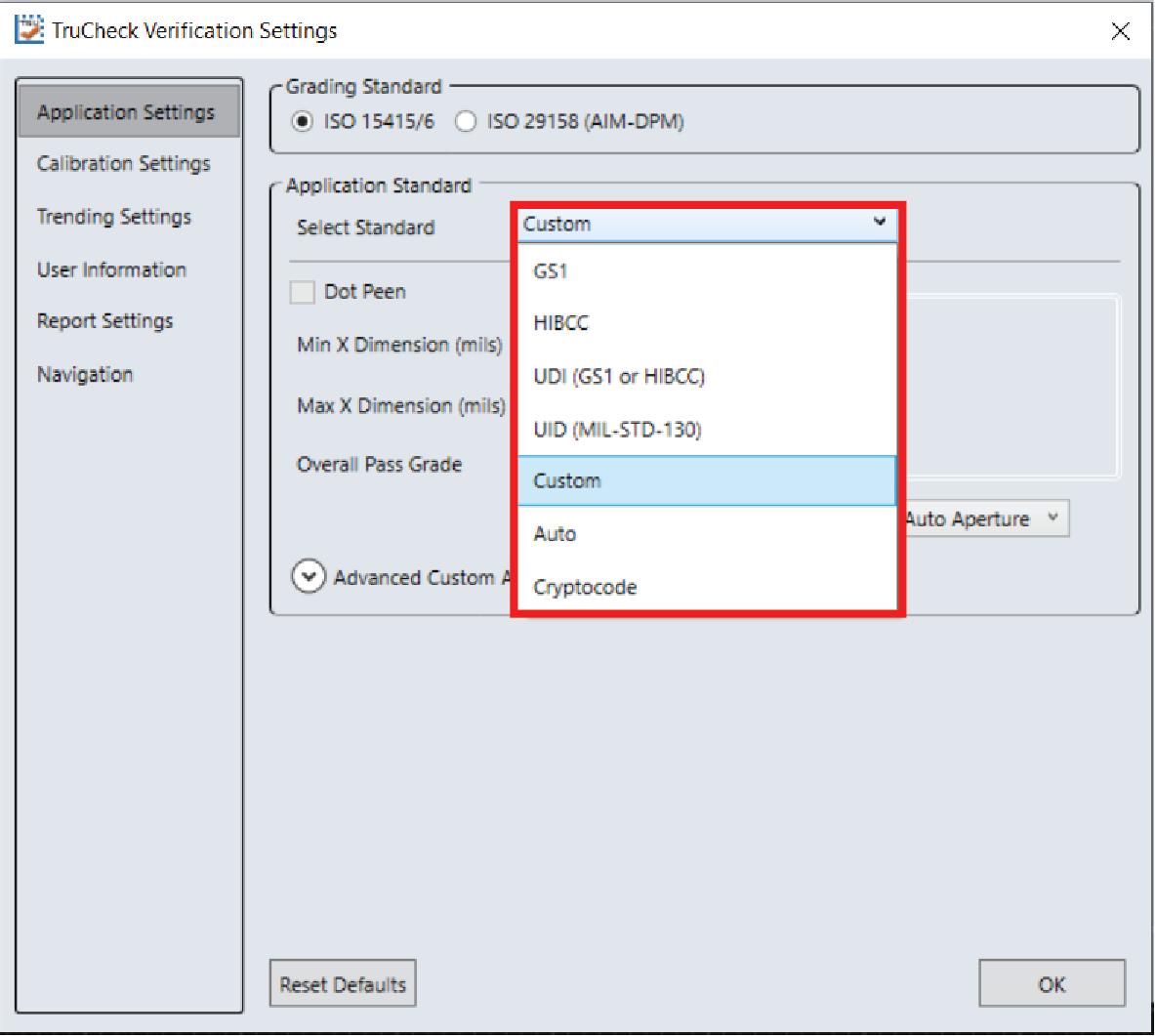Go to User Information section
The height and width of the screenshot is (1036, 1155).
111,270
